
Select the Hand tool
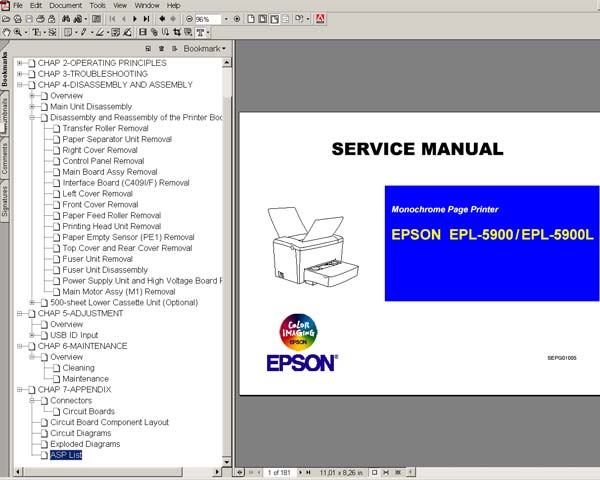pos(6,33)
